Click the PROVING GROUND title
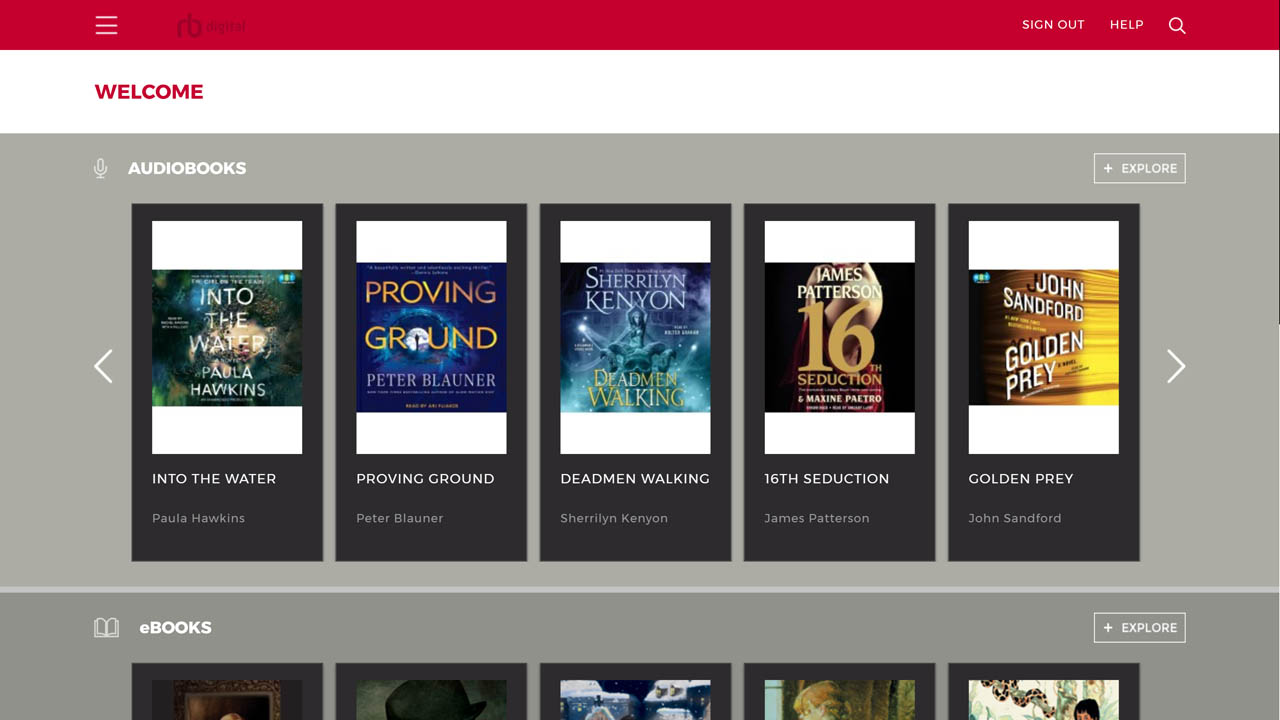The height and width of the screenshot is (720, 1280). (425, 479)
